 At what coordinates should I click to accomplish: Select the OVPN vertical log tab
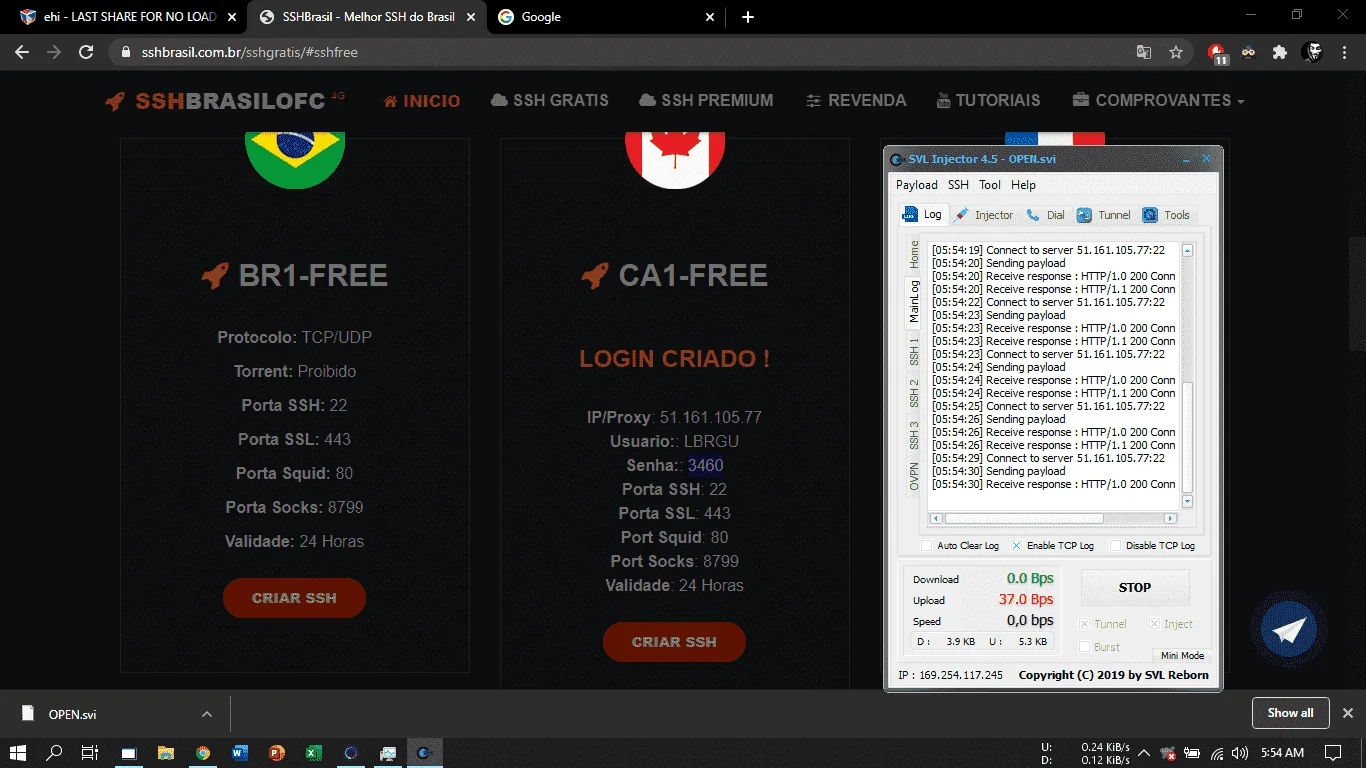tap(914, 477)
